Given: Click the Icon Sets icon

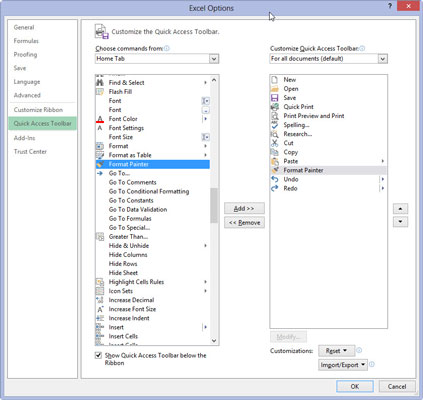Looking at the screenshot, I should click(x=100, y=291).
